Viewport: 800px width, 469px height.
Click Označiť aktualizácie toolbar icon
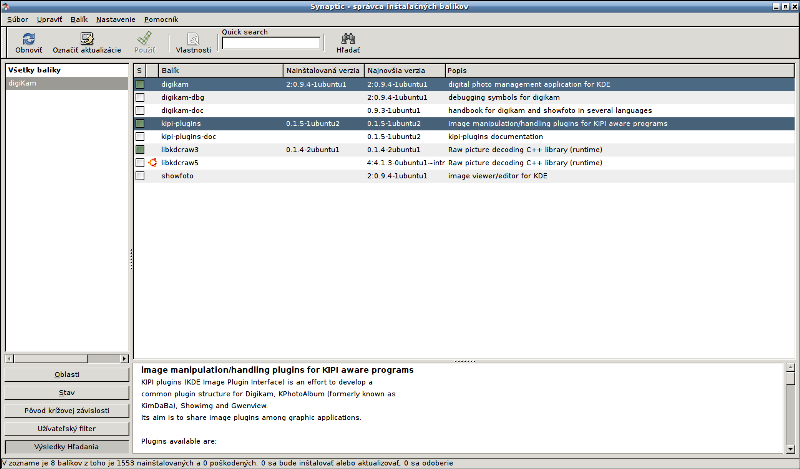(x=87, y=39)
